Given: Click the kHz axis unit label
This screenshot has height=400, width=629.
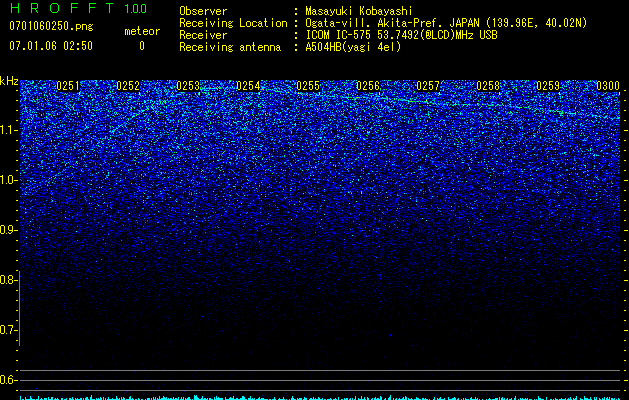Looking at the screenshot, I should pyautogui.click(x=9, y=81).
